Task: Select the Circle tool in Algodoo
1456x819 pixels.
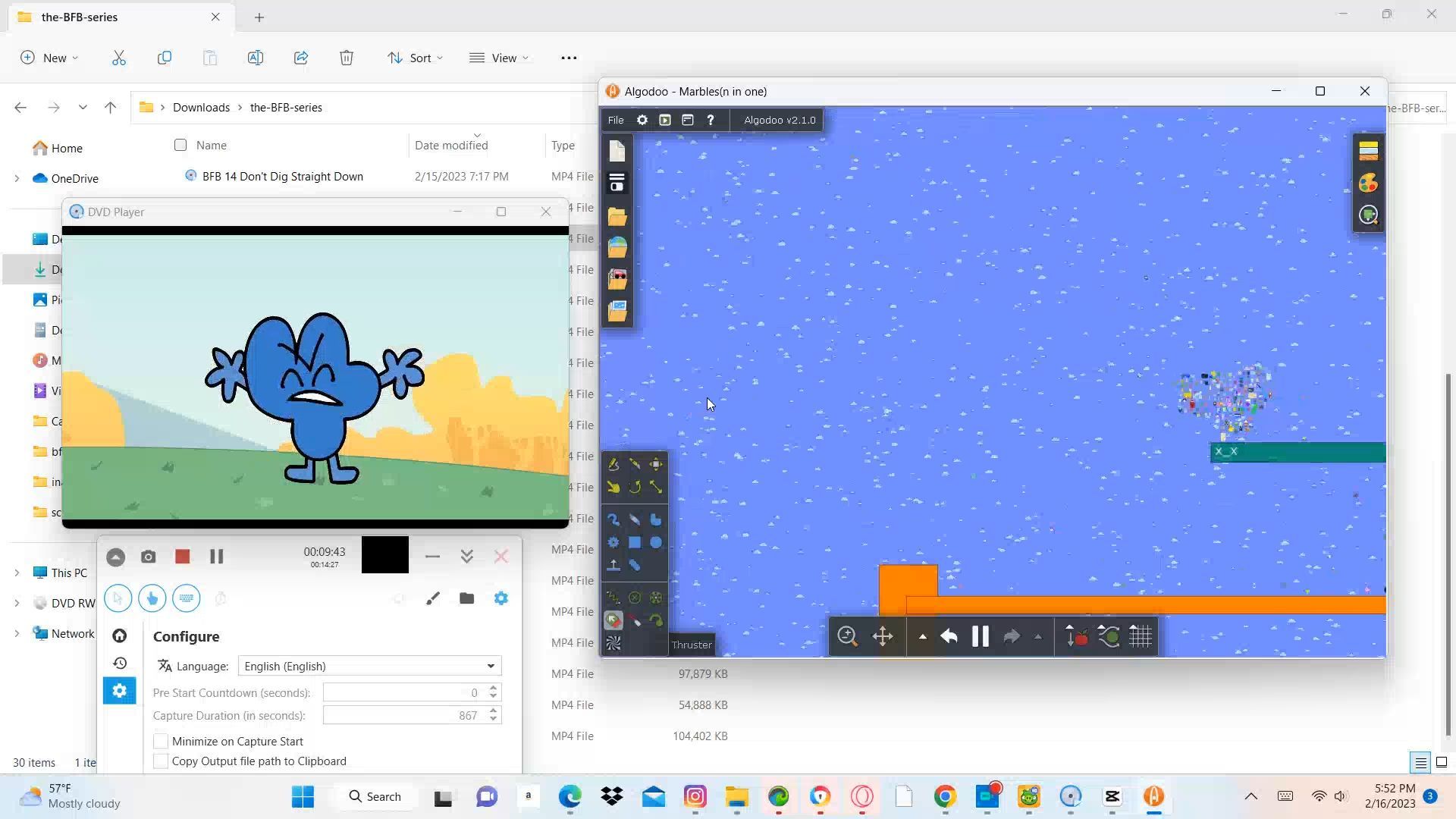Action: point(656,542)
